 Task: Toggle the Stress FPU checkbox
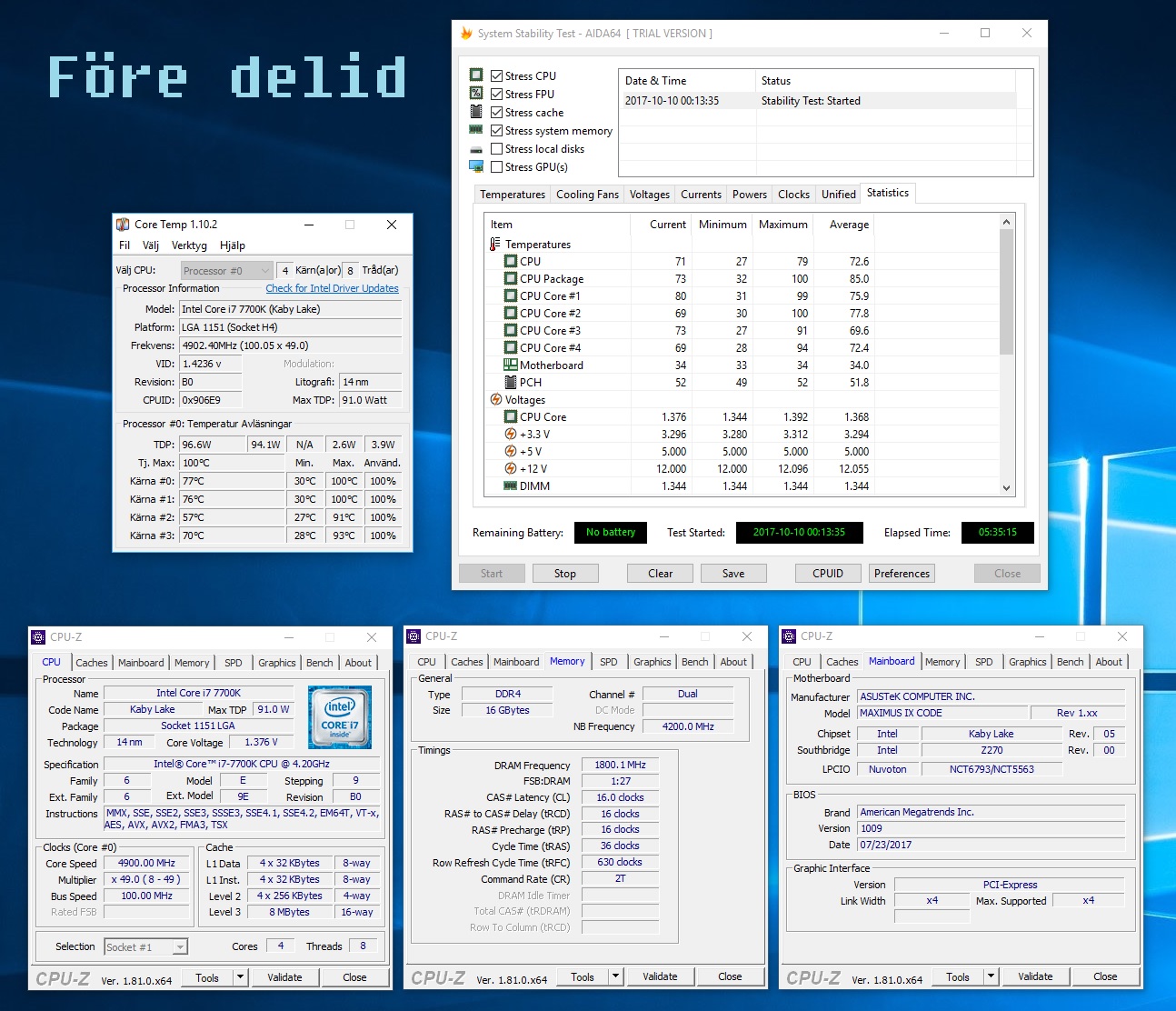[496, 94]
